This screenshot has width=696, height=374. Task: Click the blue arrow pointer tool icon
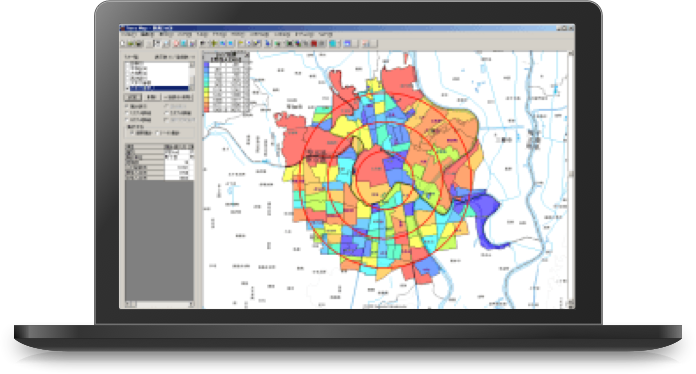click(x=268, y=43)
